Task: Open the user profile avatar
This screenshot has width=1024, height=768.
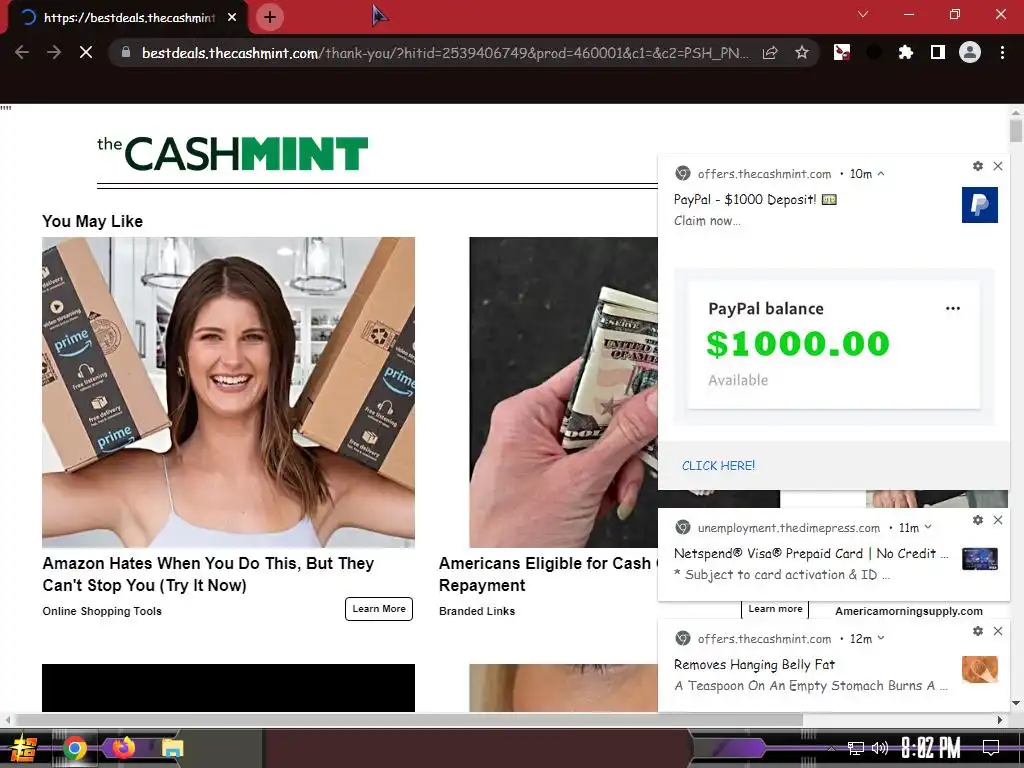Action: click(970, 52)
